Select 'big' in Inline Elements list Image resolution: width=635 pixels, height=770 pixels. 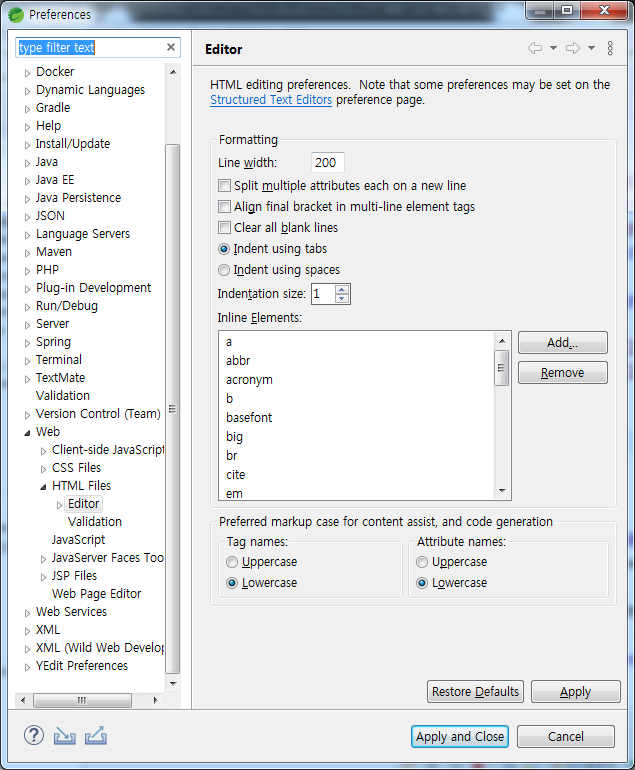(x=234, y=437)
